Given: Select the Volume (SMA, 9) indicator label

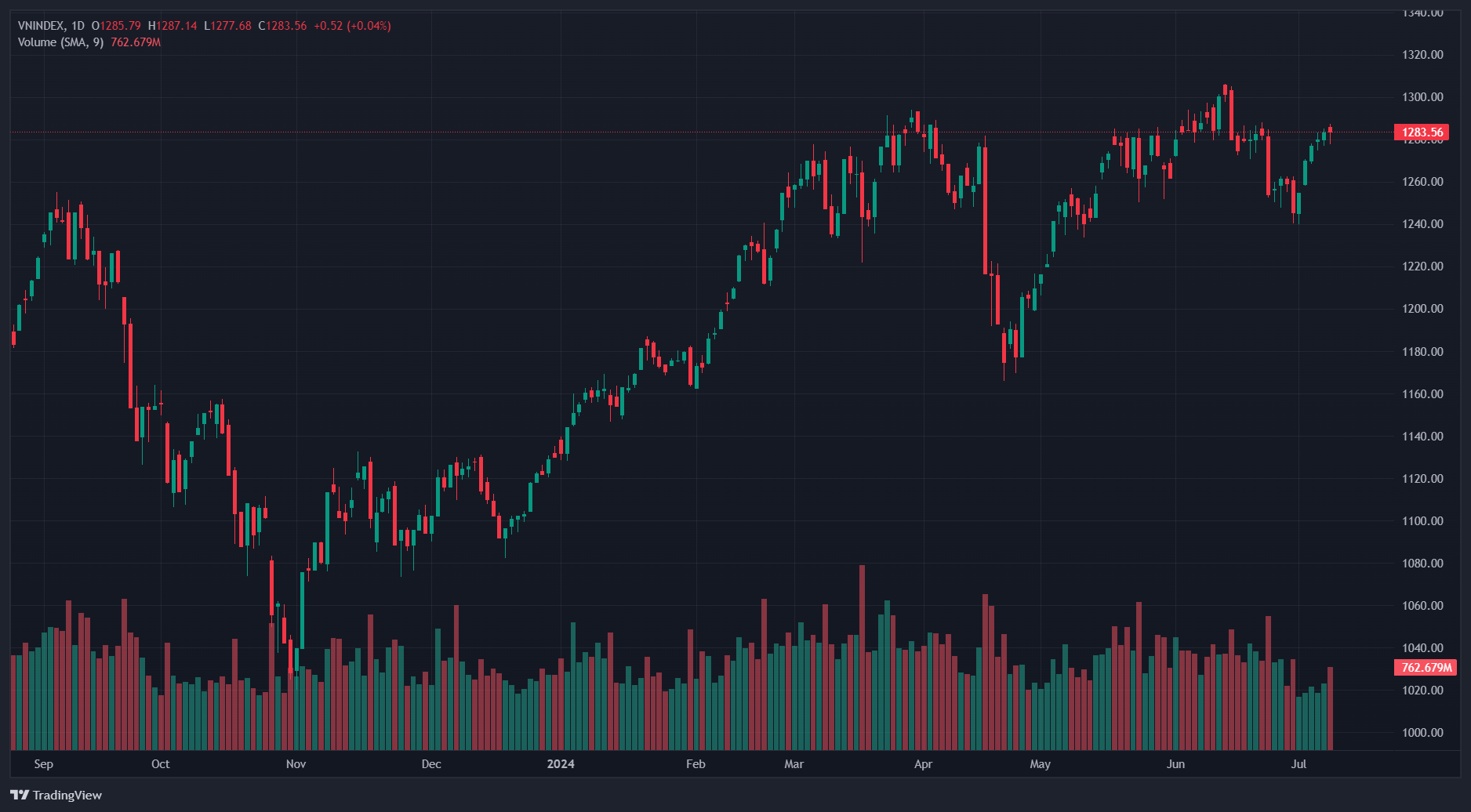Looking at the screenshot, I should click(x=60, y=42).
